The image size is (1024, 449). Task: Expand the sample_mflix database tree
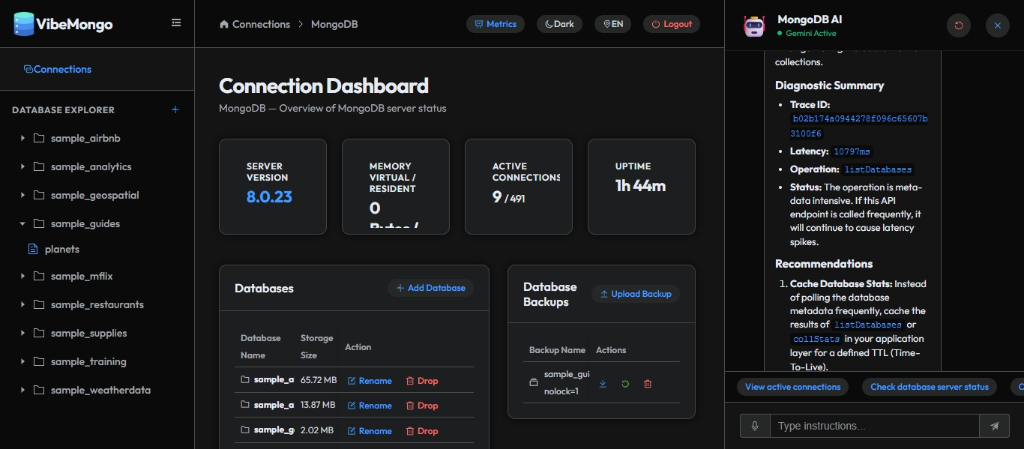tap(23, 276)
